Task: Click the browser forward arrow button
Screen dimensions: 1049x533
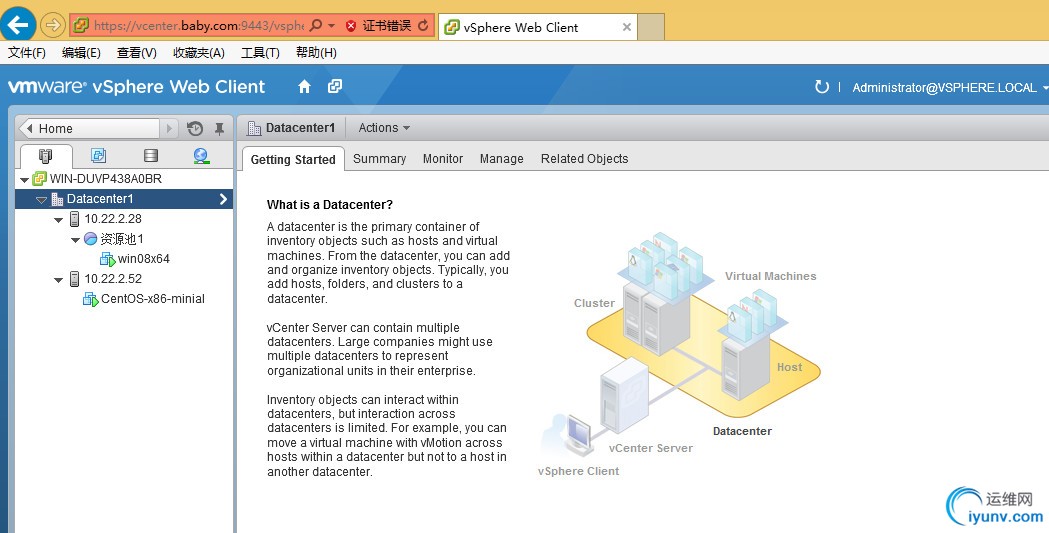Action: click(52, 25)
